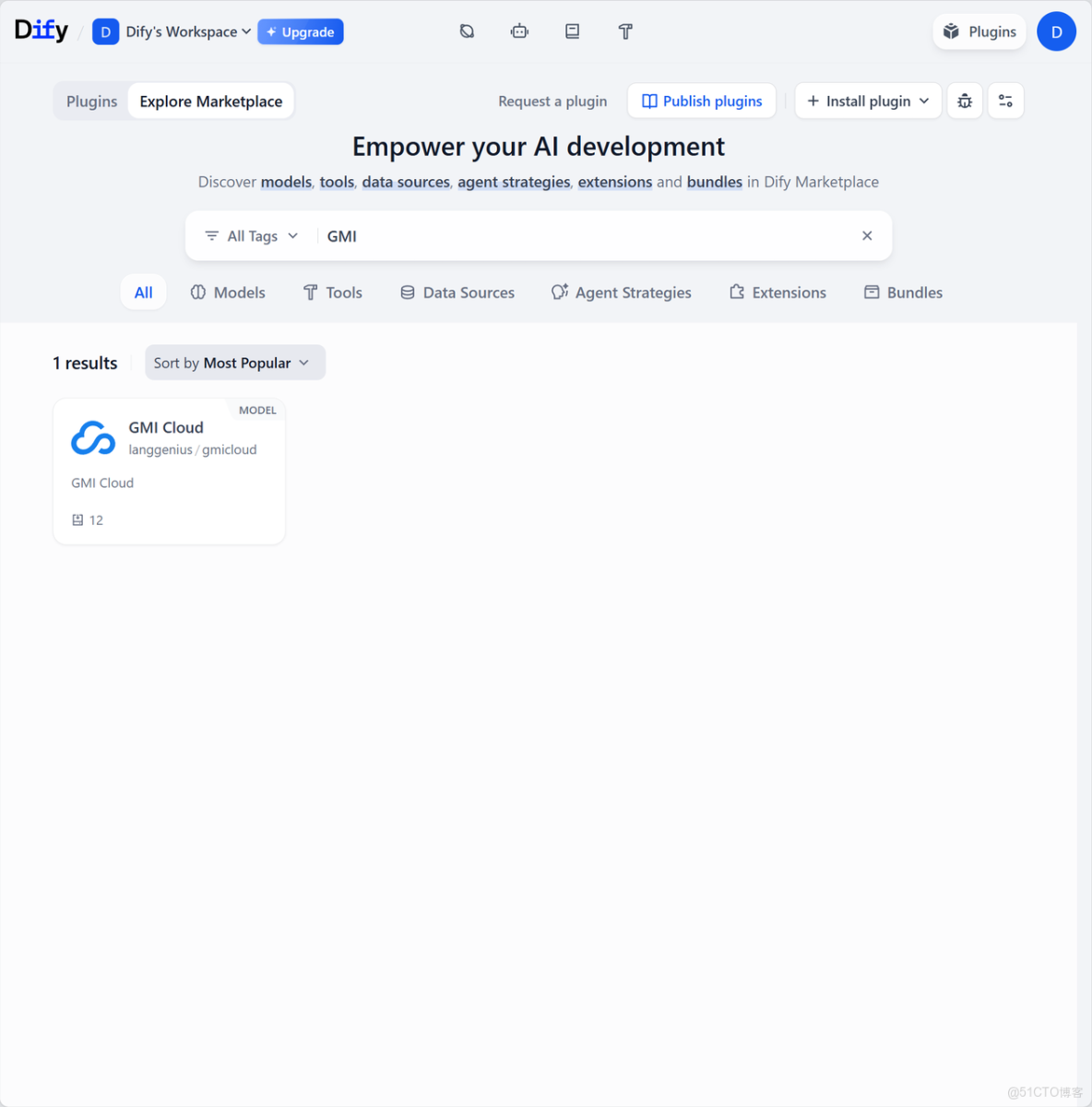This screenshot has height=1107, width=1092.
Task: Select the Extensions filter tab
Action: point(777,292)
